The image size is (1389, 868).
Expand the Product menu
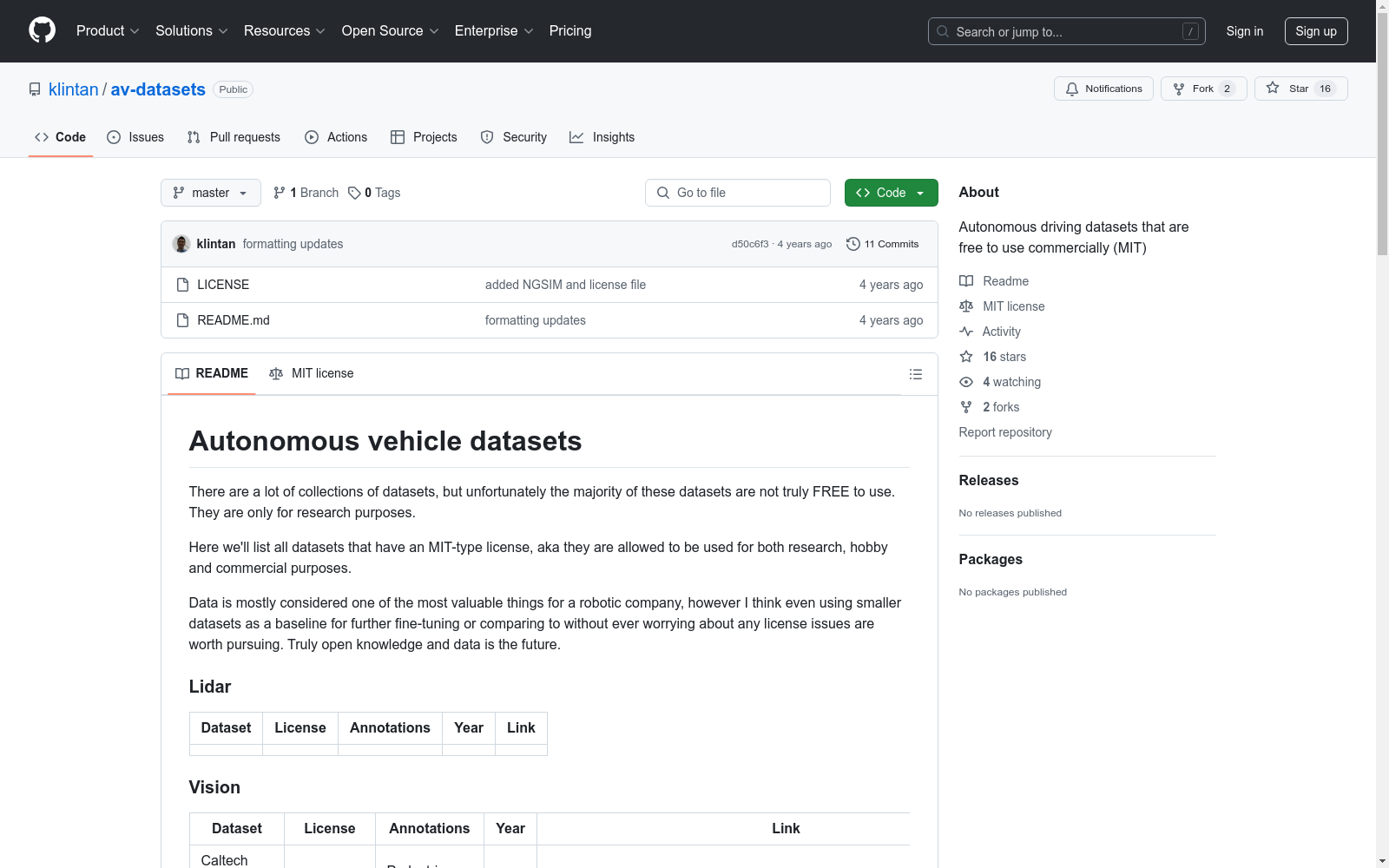pyautogui.click(x=108, y=30)
